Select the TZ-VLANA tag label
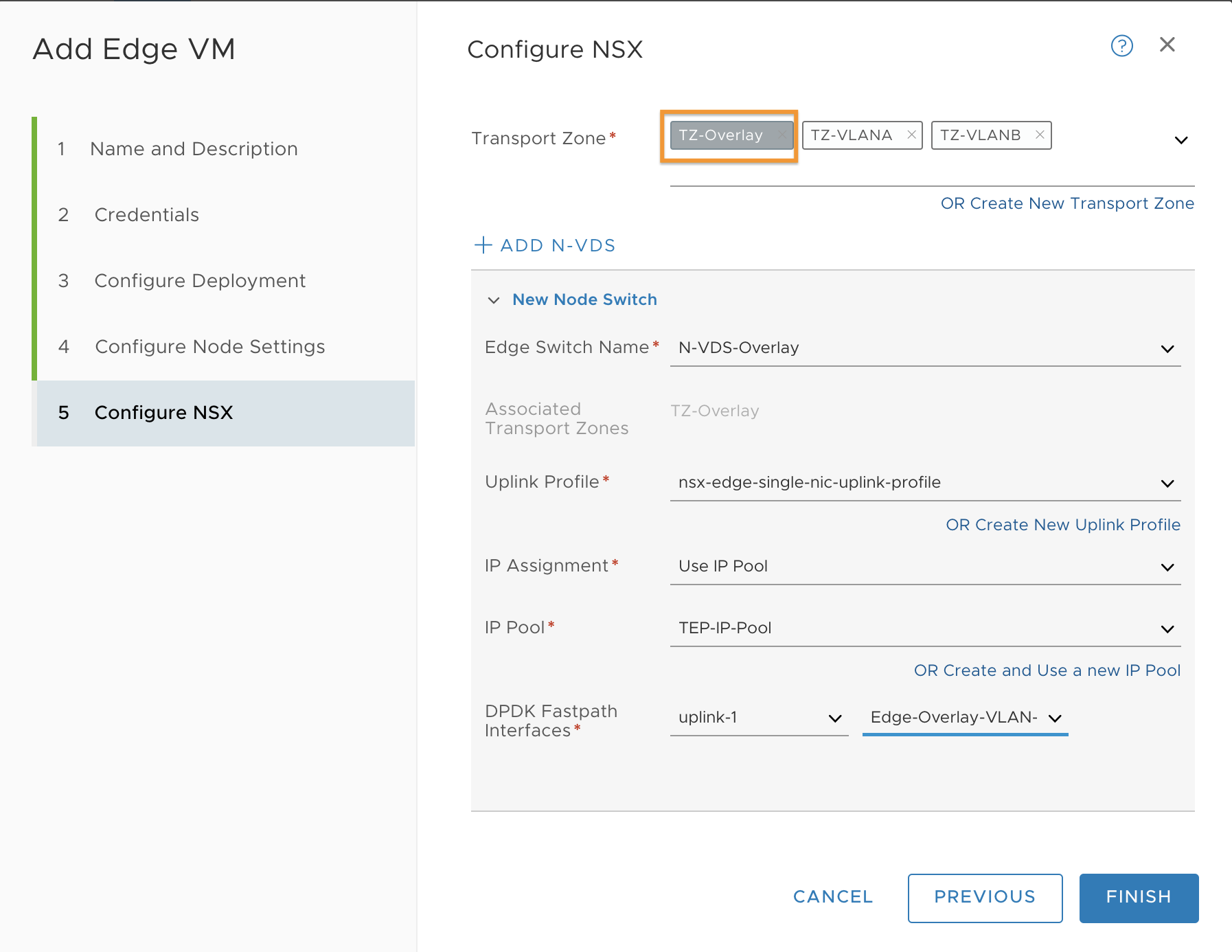1232x952 pixels. (851, 135)
